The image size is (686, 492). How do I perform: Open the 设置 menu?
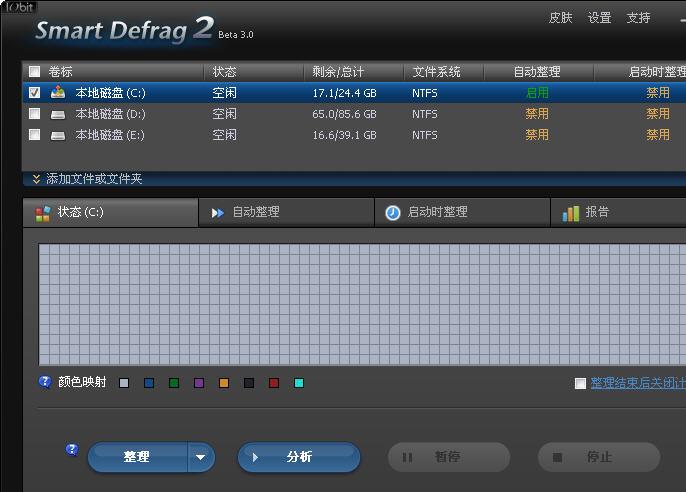tap(599, 18)
